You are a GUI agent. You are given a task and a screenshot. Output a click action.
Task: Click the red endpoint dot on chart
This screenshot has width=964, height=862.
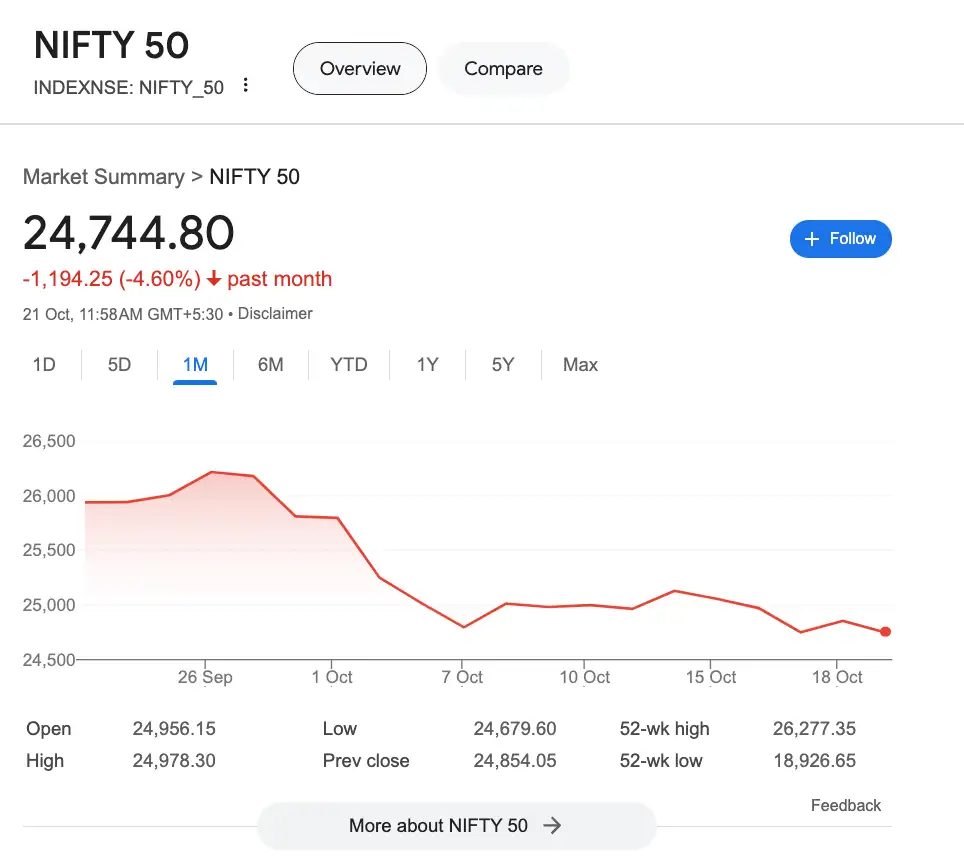click(886, 632)
